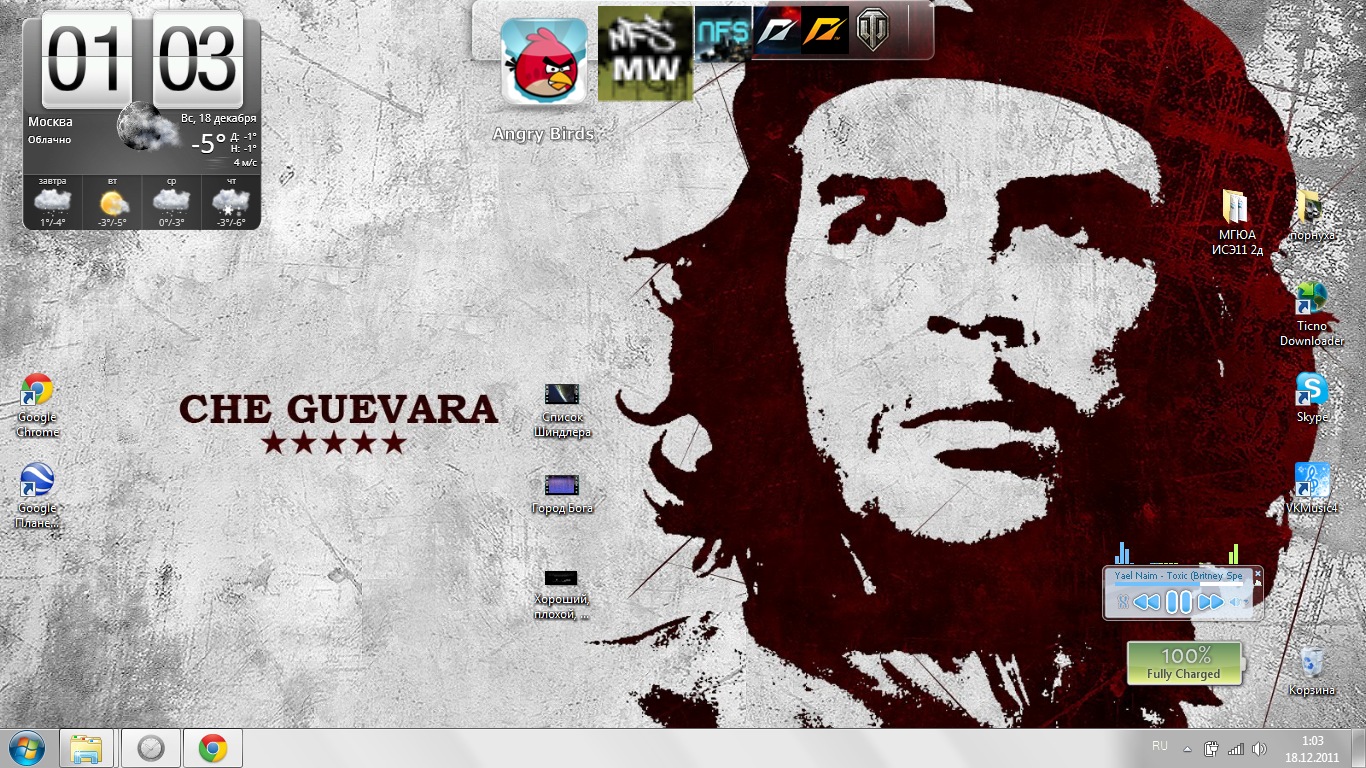Click the 4 м/с wind speed text

click(x=245, y=161)
